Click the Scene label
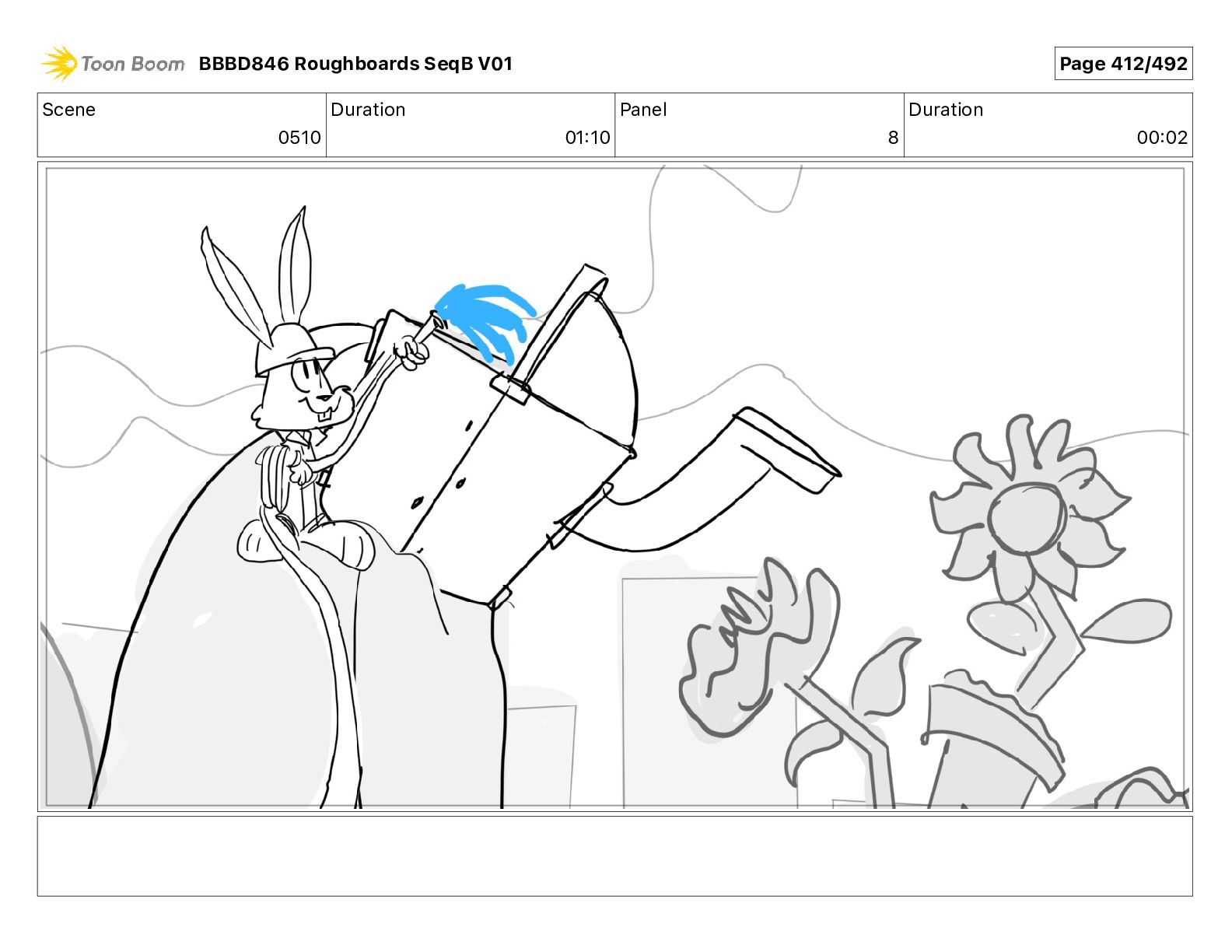The image size is (1232, 952). pyautogui.click(x=68, y=110)
